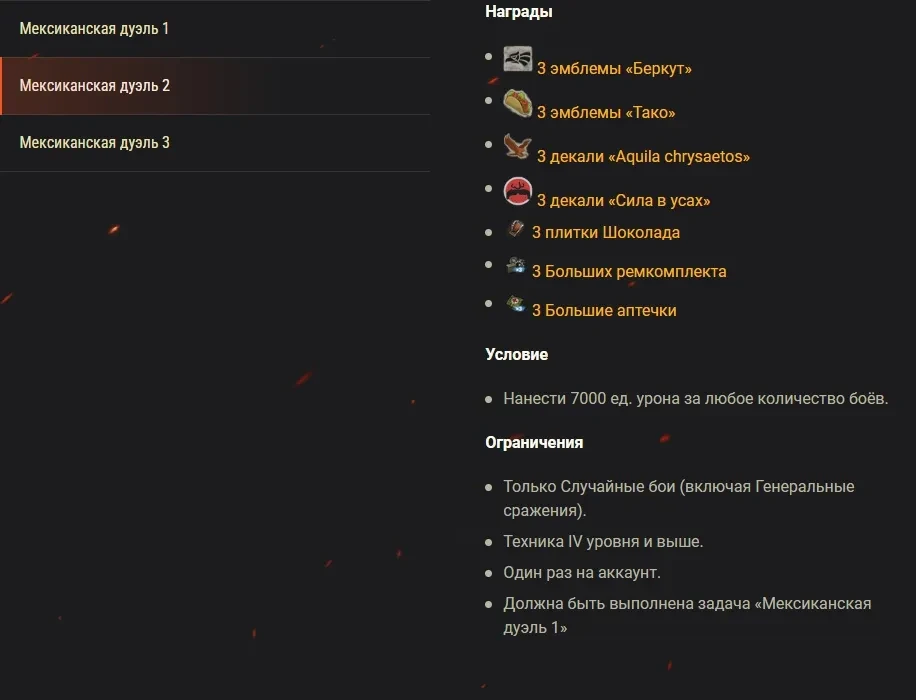Click the Тако emblem taco icon
The image size is (916, 700).
tap(517, 102)
